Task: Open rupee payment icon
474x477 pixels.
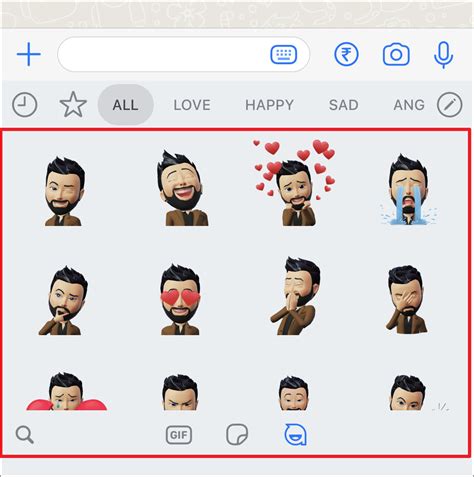Action: [346, 54]
